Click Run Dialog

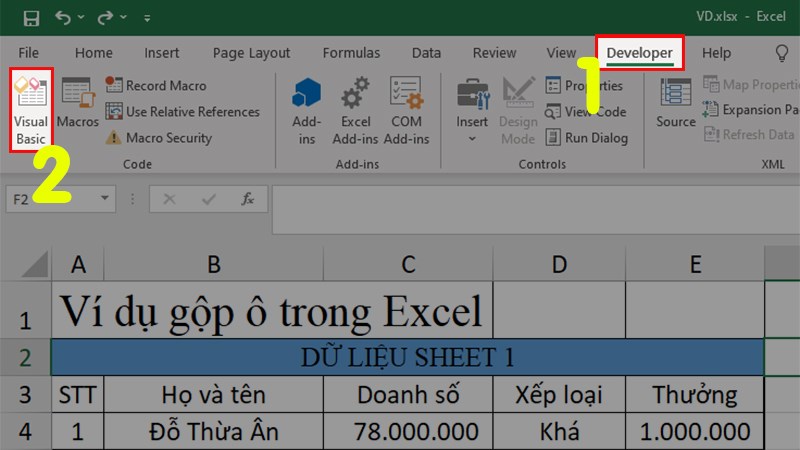(586, 137)
